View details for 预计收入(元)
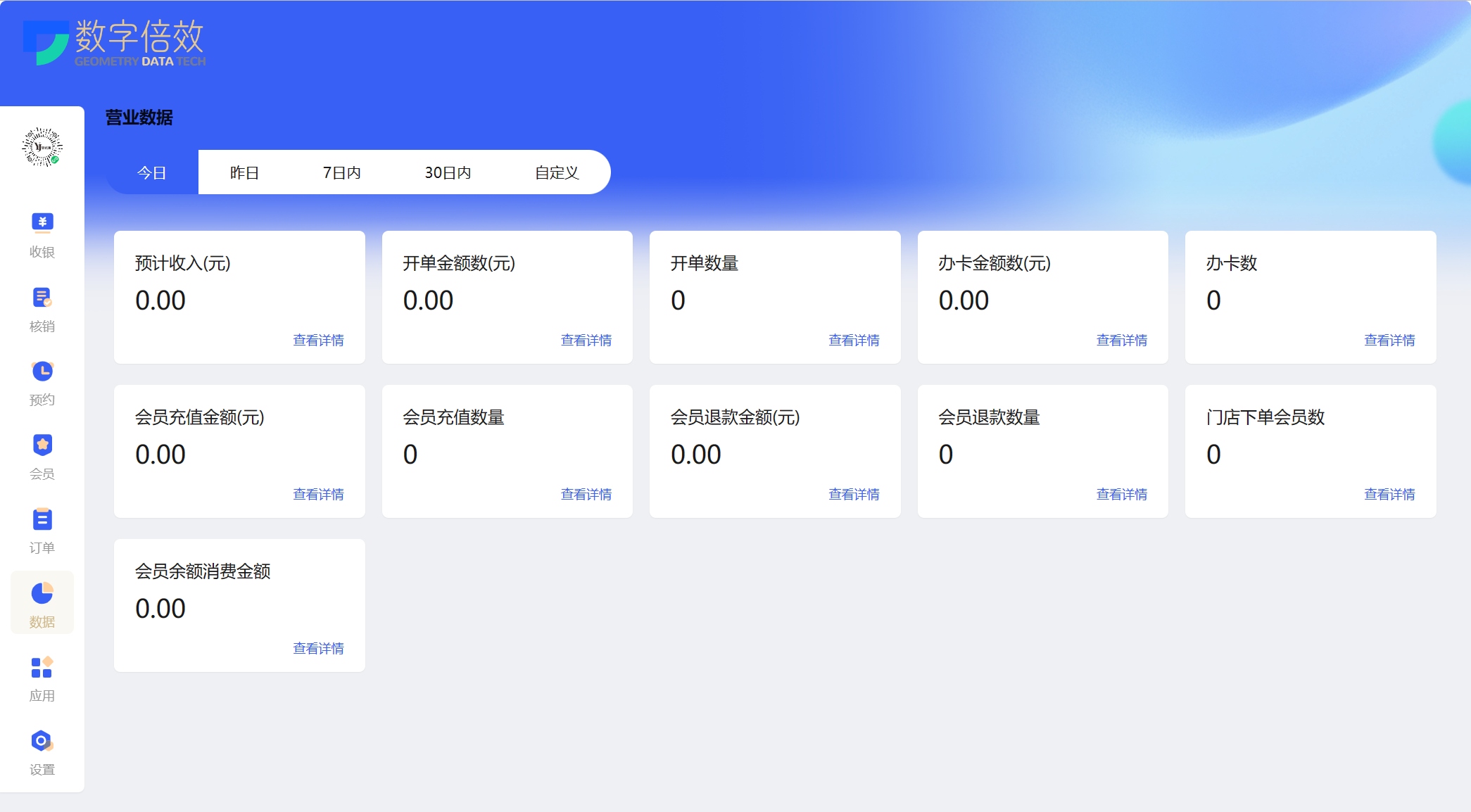Image resolution: width=1471 pixels, height=812 pixels. (x=318, y=341)
